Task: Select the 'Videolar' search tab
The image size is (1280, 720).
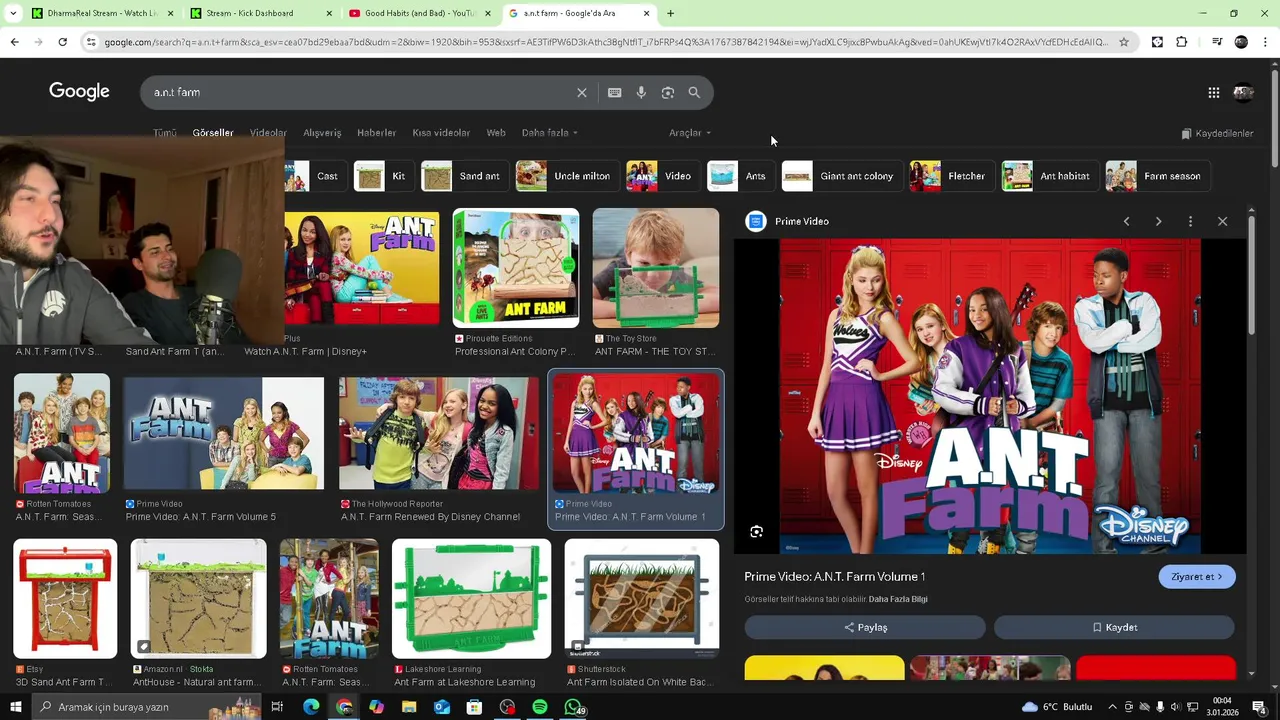Action: click(268, 133)
